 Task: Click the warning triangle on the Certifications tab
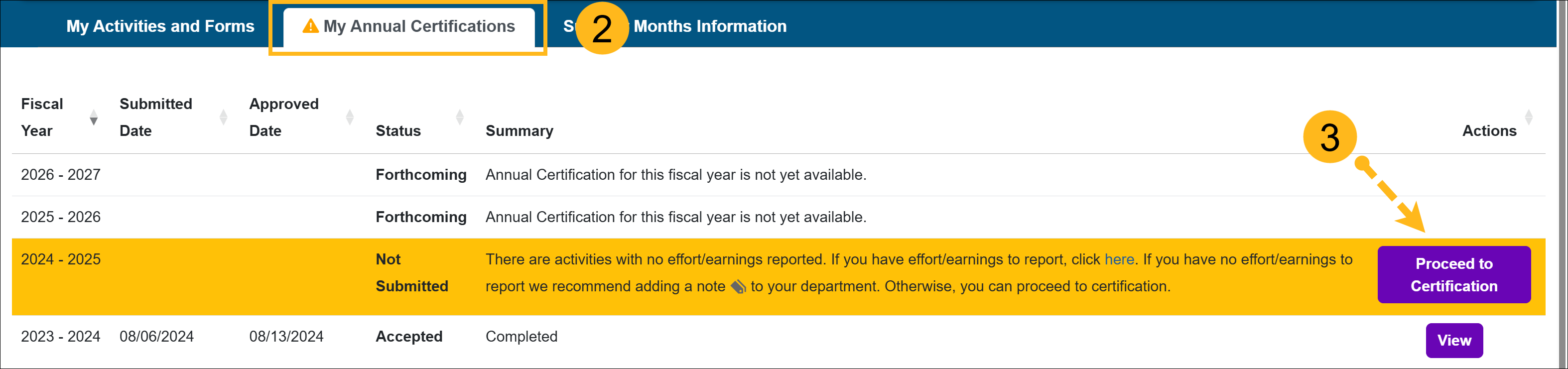point(310,26)
